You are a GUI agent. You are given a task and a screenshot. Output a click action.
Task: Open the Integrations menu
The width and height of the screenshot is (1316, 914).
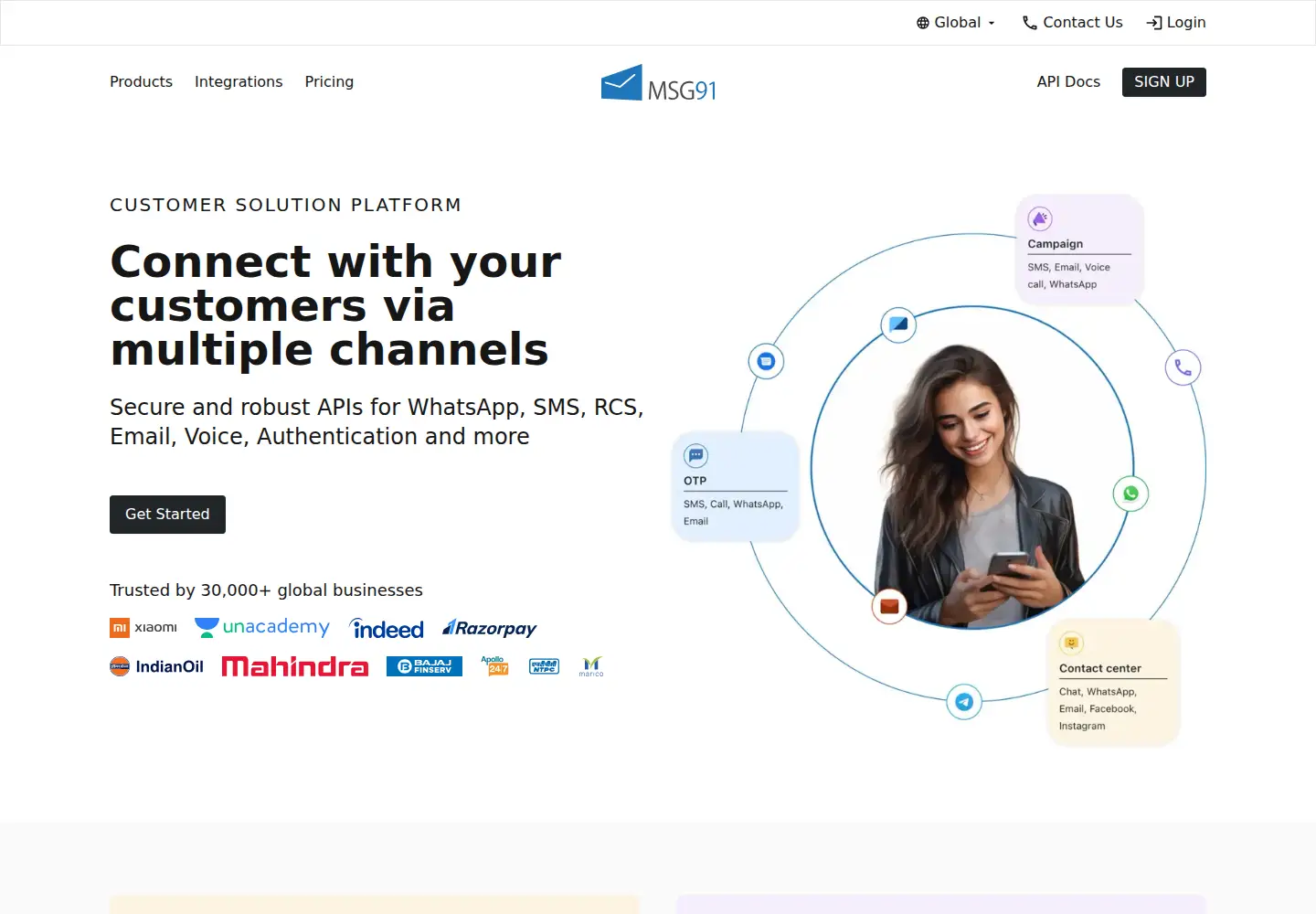[239, 81]
